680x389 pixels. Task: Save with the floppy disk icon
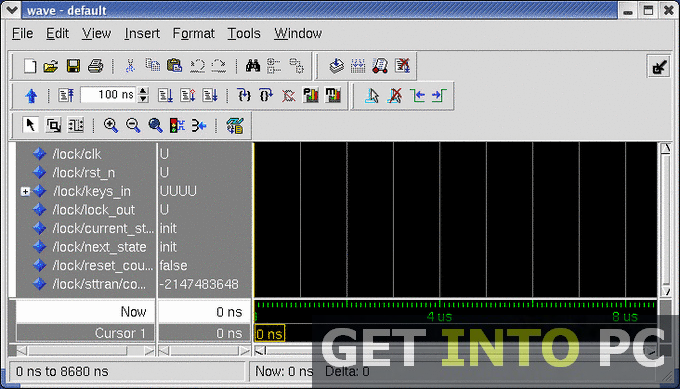(73, 66)
